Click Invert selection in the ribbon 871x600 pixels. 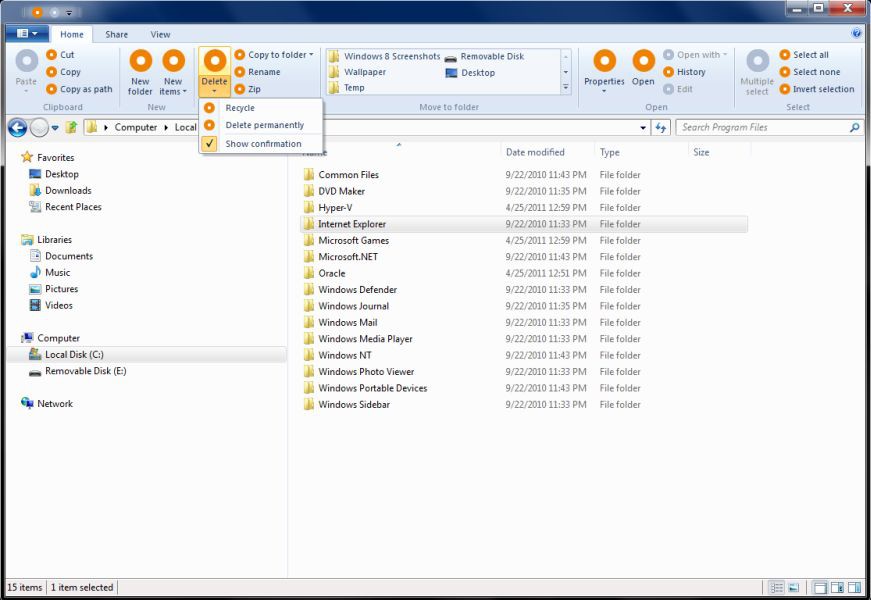click(817, 89)
